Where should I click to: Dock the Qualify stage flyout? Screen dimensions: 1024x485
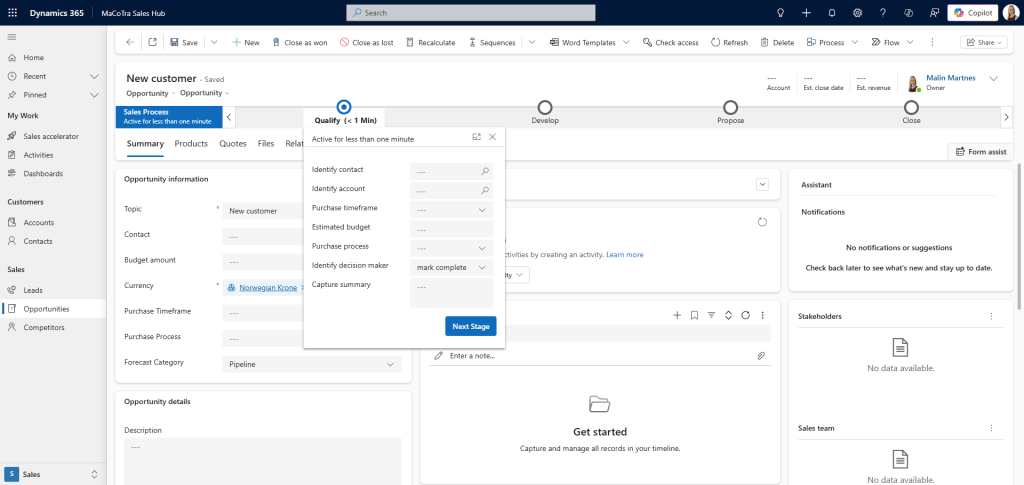[x=477, y=137]
